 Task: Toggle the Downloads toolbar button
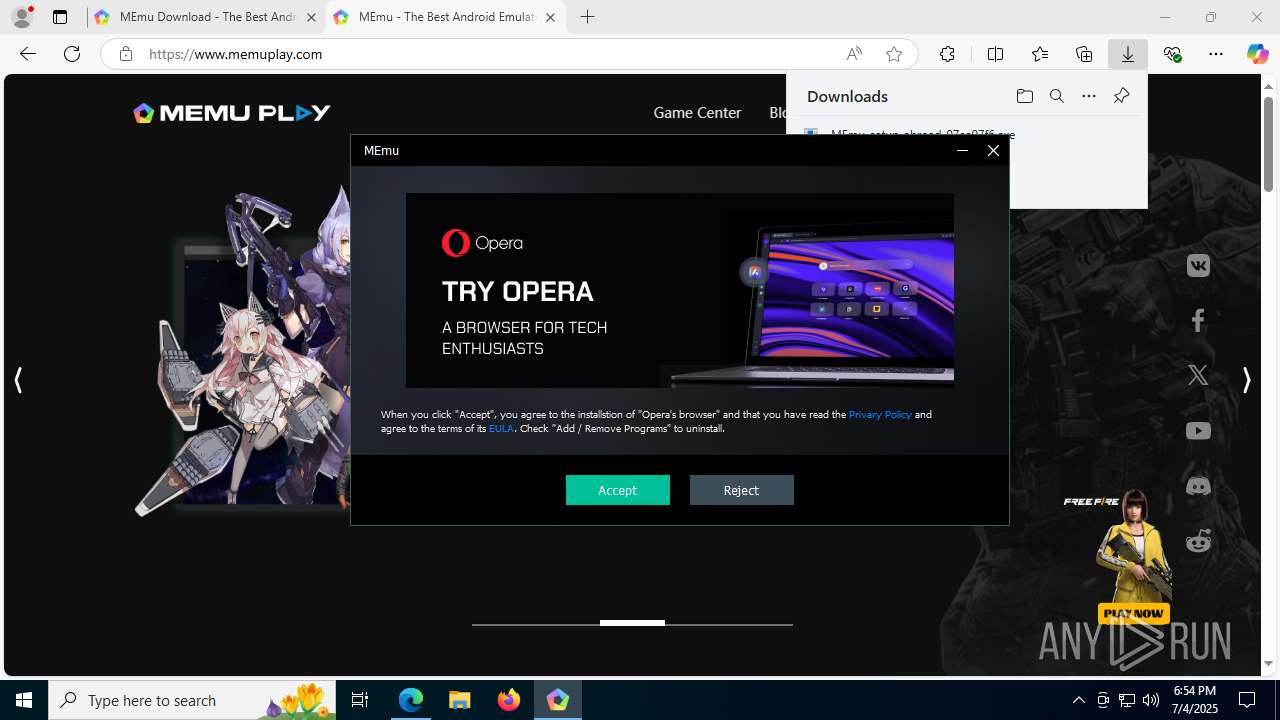click(x=1128, y=54)
